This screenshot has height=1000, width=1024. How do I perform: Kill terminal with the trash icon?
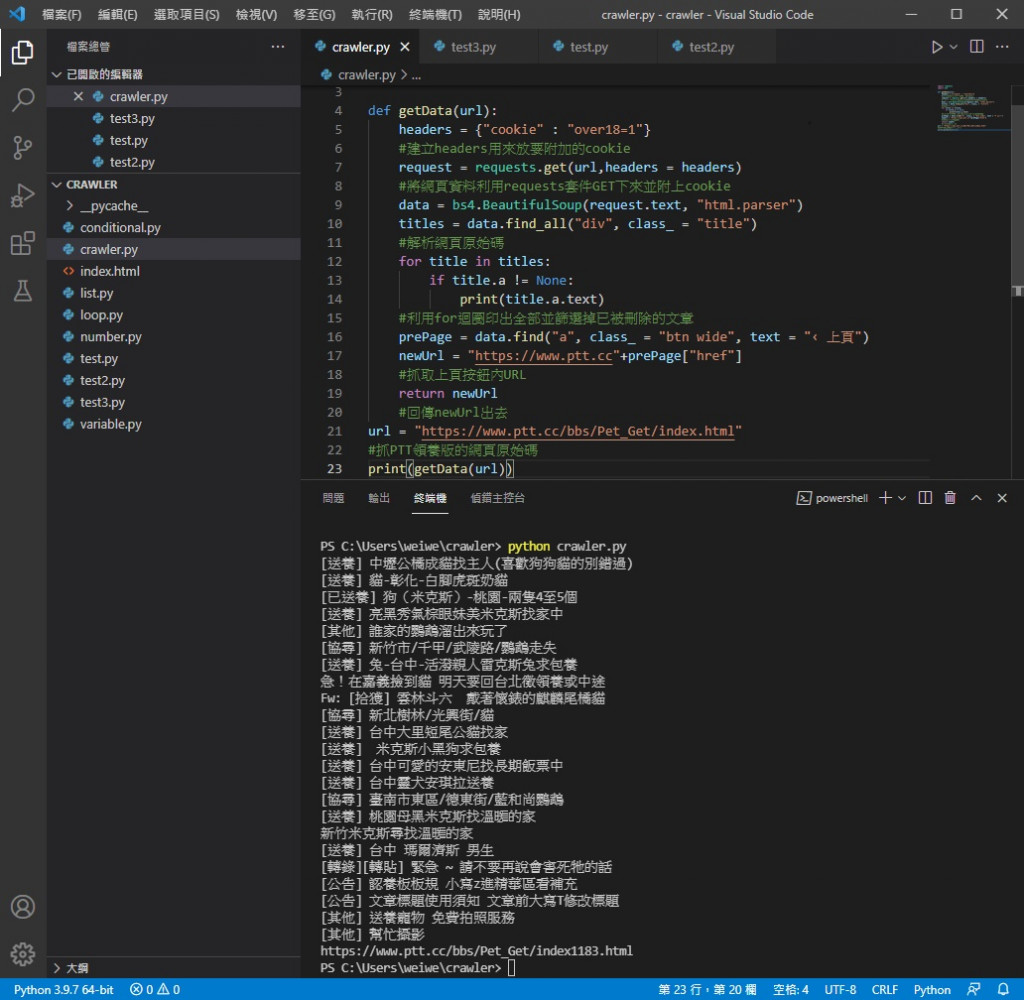point(950,498)
